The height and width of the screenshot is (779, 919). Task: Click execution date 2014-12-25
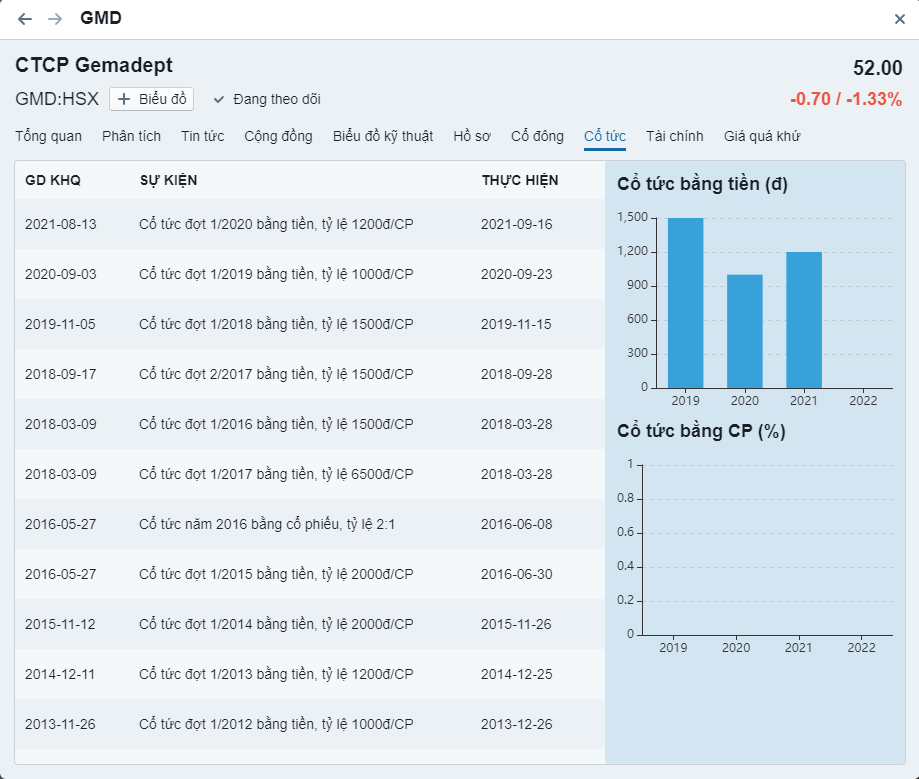pos(516,674)
